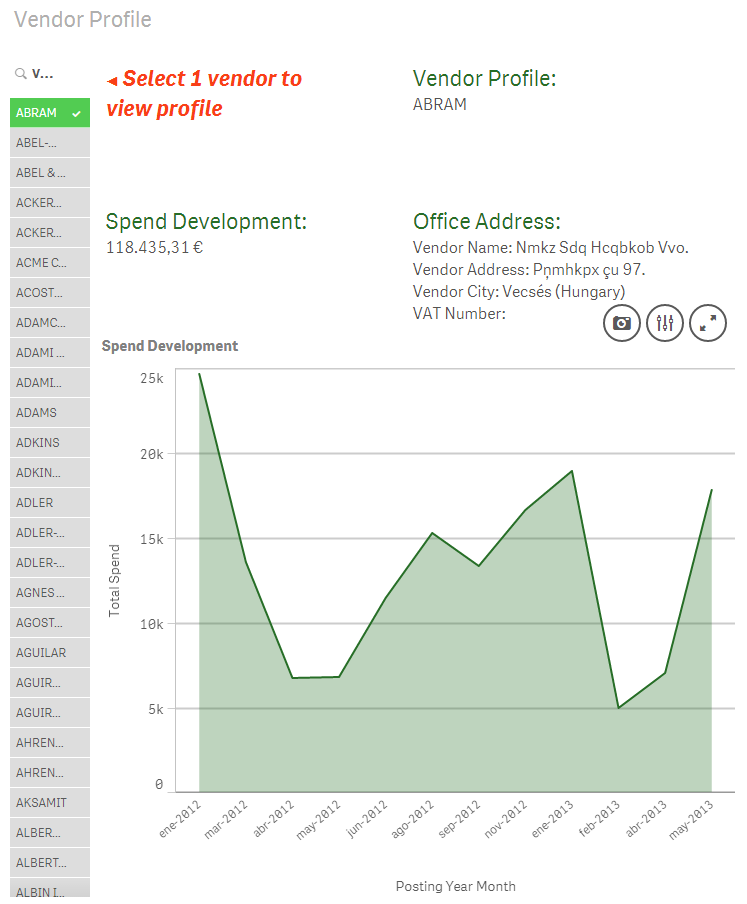Click the Total Spend axis title

(115, 580)
